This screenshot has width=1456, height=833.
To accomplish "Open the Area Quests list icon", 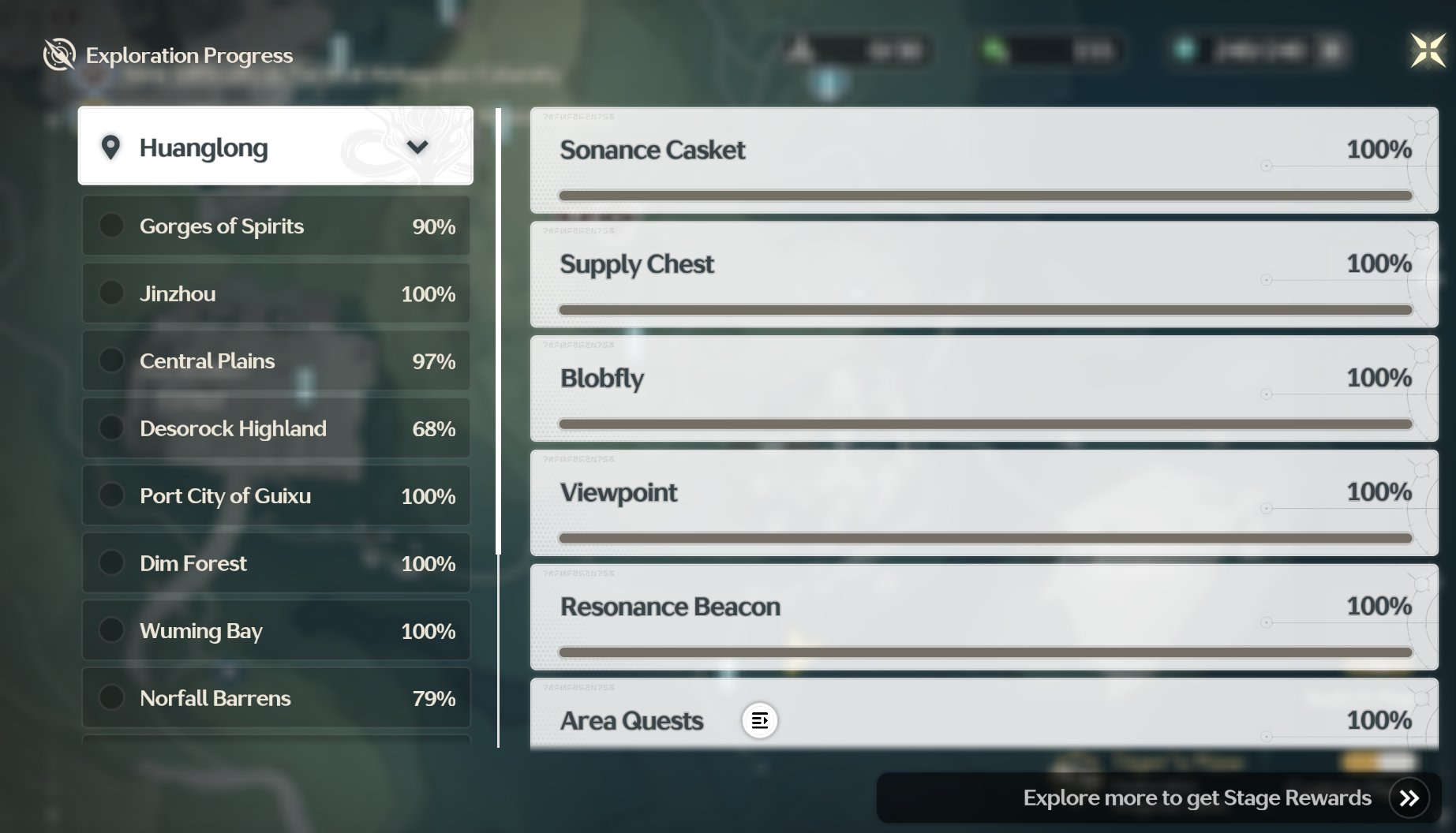I will point(759,720).
